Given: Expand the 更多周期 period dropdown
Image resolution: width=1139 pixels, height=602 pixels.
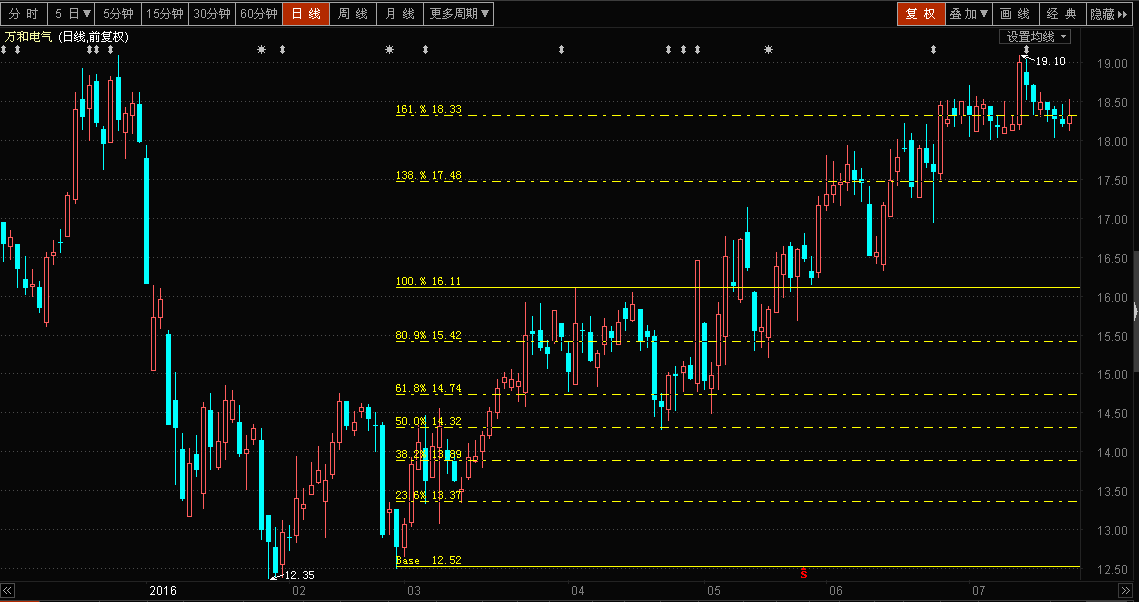Looking at the screenshot, I should (460, 14).
